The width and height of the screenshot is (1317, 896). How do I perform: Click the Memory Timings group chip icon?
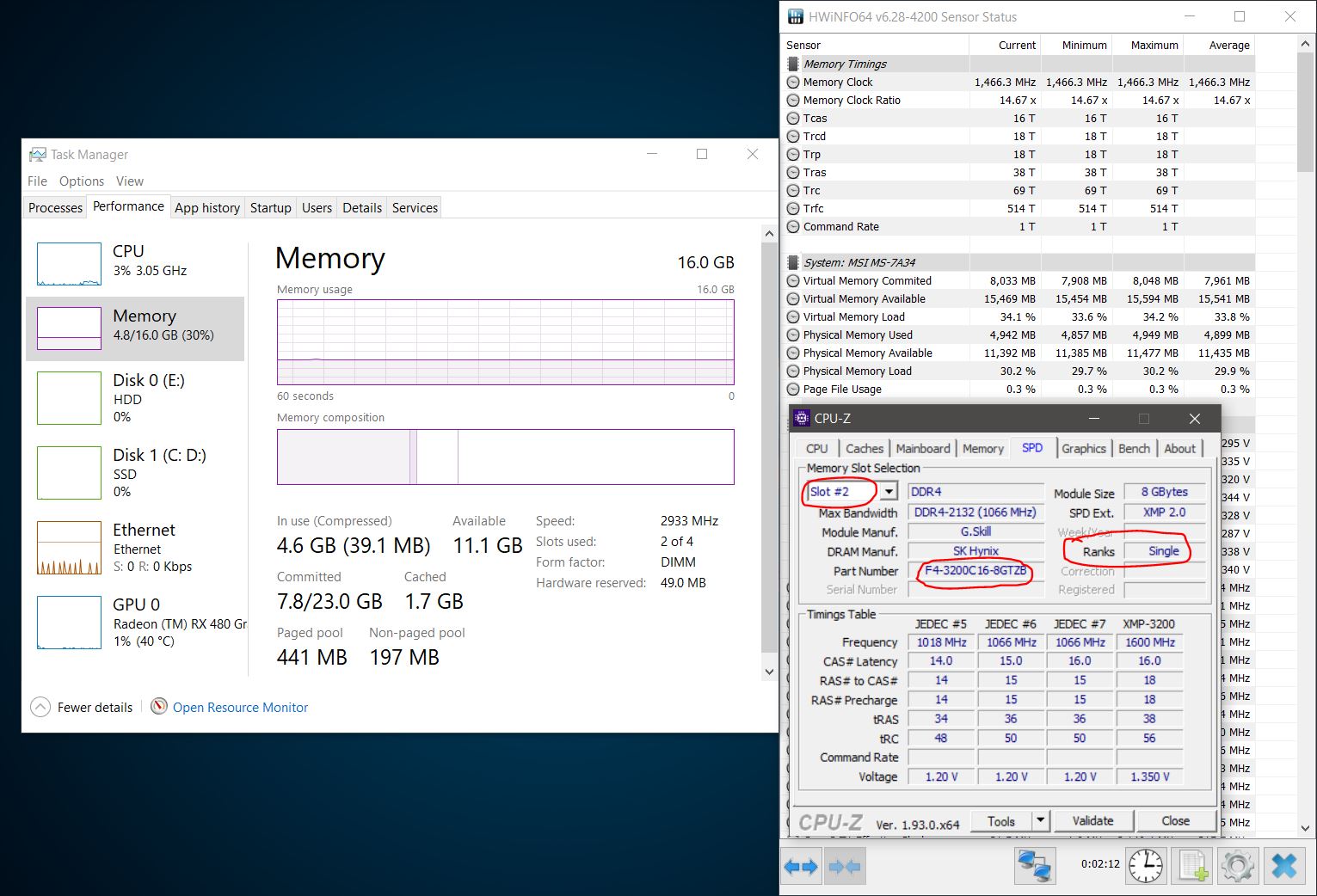(x=793, y=64)
